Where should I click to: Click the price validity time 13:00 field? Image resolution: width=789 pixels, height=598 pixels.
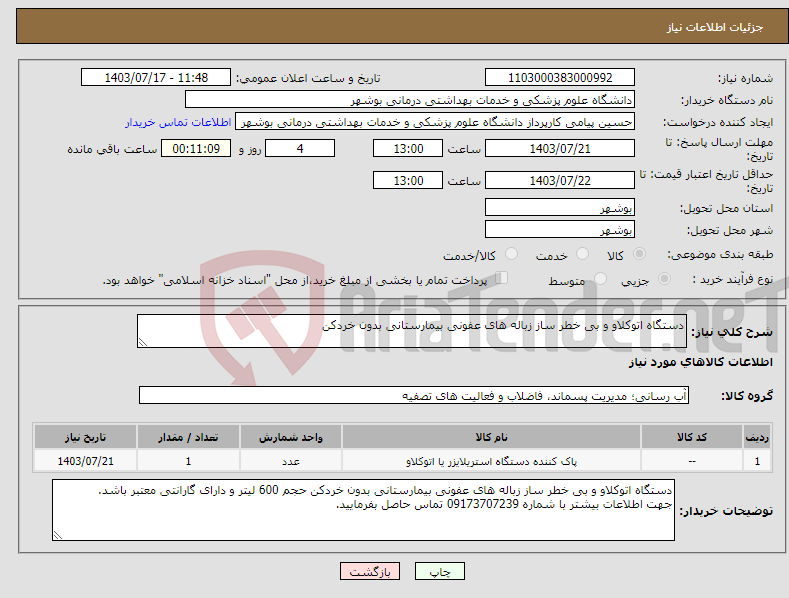click(408, 180)
